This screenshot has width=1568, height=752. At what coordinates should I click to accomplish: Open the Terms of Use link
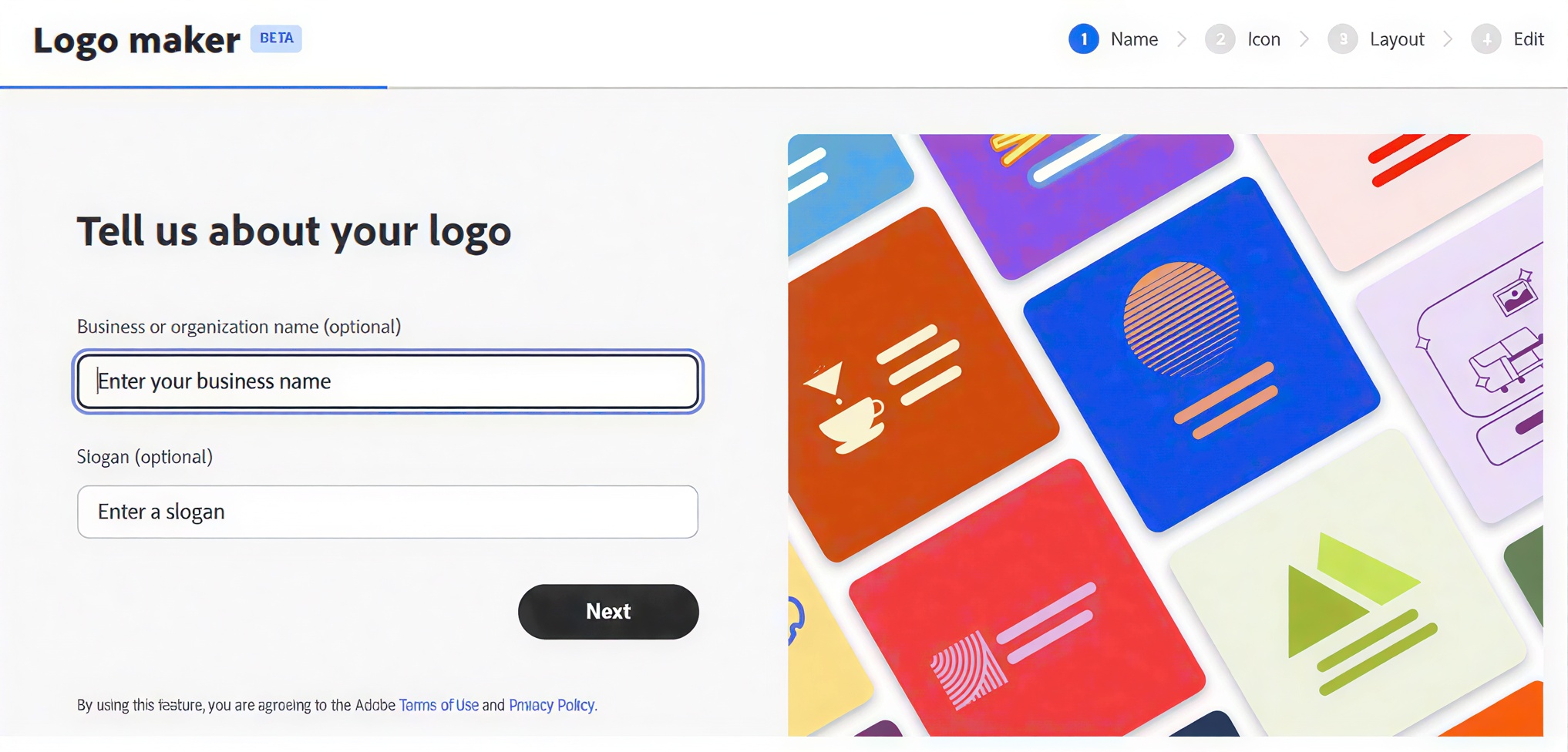coord(439,705)
